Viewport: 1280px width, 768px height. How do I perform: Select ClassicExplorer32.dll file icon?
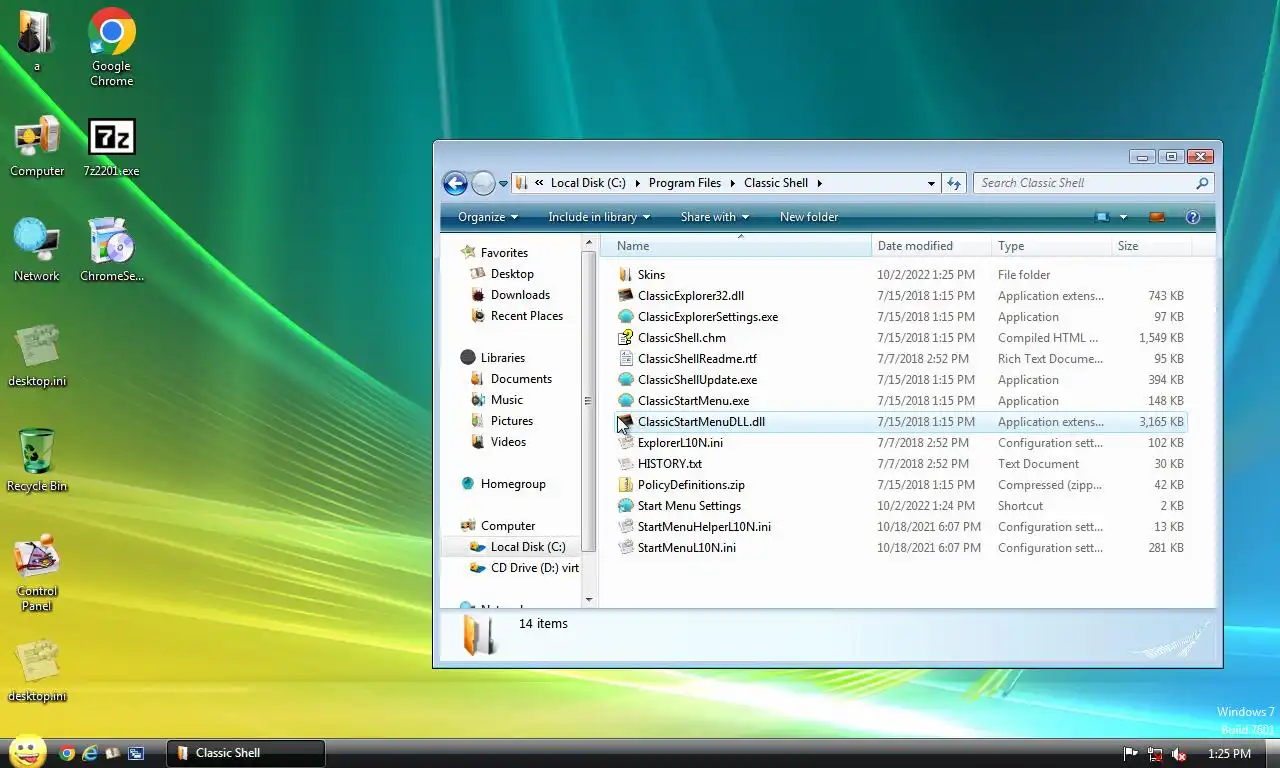coord(626,296)
